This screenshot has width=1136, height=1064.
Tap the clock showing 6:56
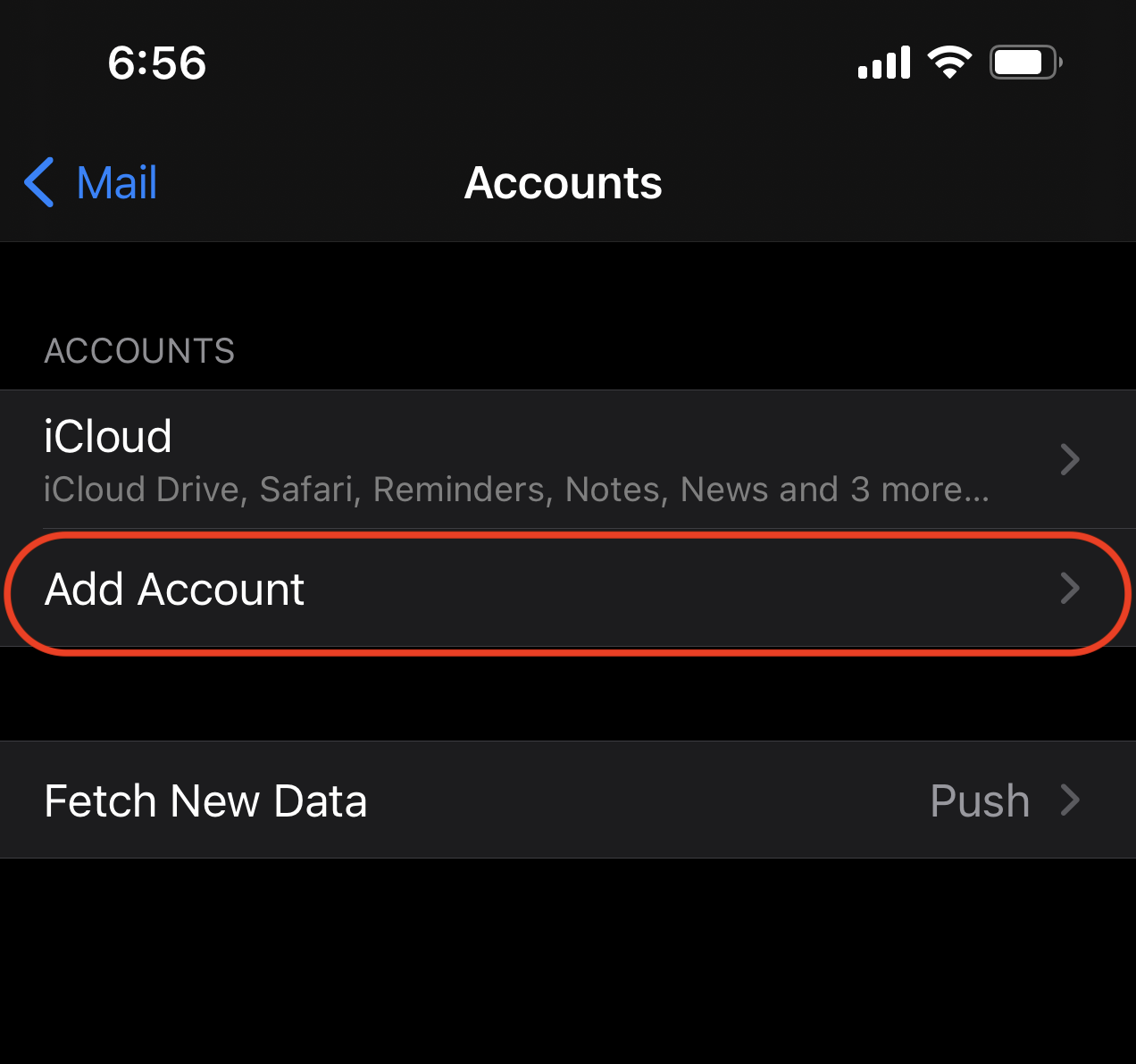(x=157, y=61)
